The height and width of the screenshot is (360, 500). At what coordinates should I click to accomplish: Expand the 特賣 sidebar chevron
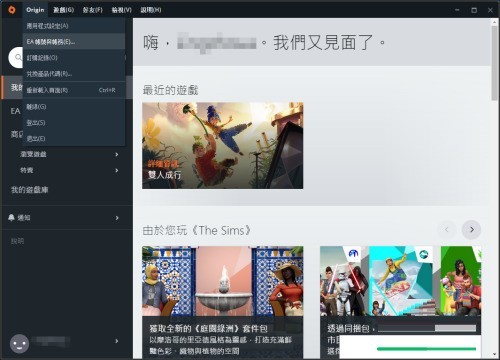(x=117, y=170)
